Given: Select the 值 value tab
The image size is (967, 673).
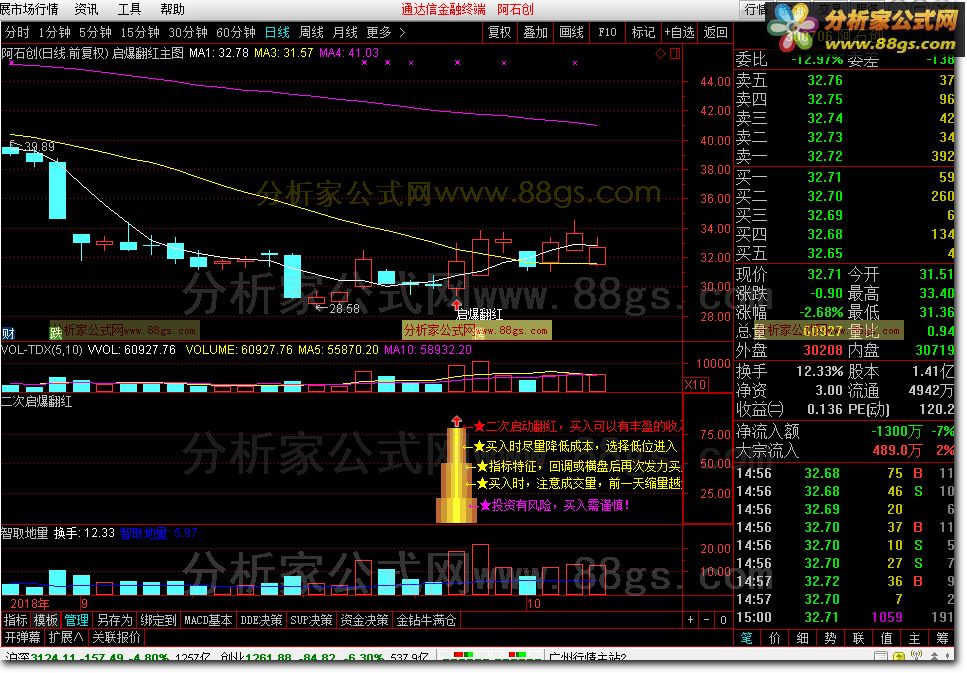Looking at the screenshot, I should [886, 638].
